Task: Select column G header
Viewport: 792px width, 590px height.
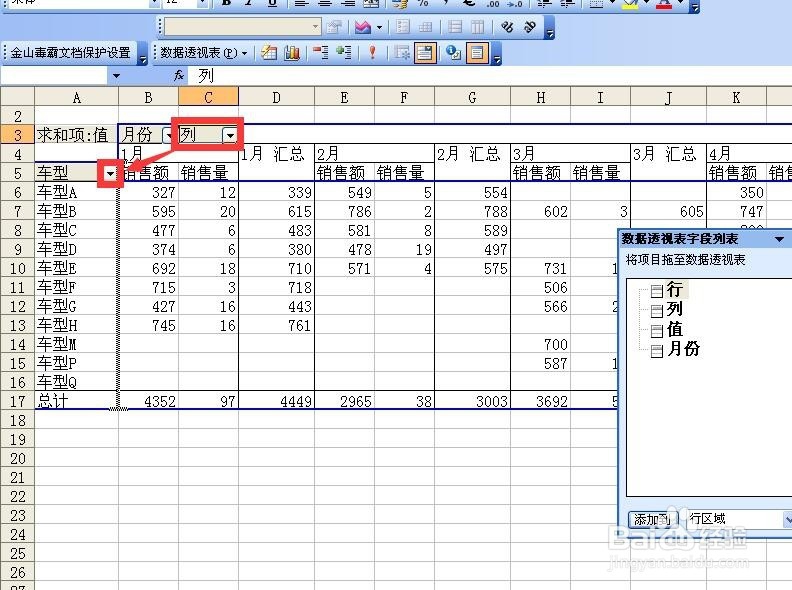Action: pyautogui.click(x=472, y=97)
